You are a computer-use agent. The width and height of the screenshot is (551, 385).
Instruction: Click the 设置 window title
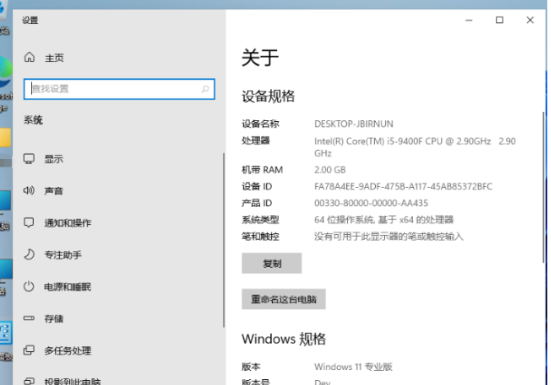pos(30,20)
